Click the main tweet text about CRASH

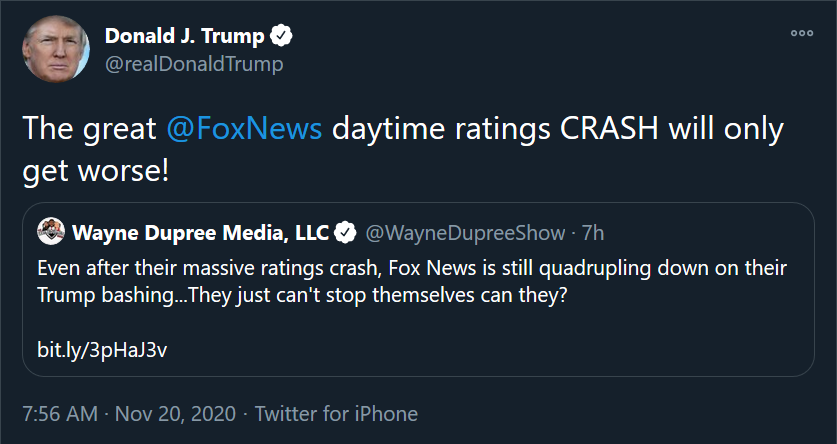[403, 150]
